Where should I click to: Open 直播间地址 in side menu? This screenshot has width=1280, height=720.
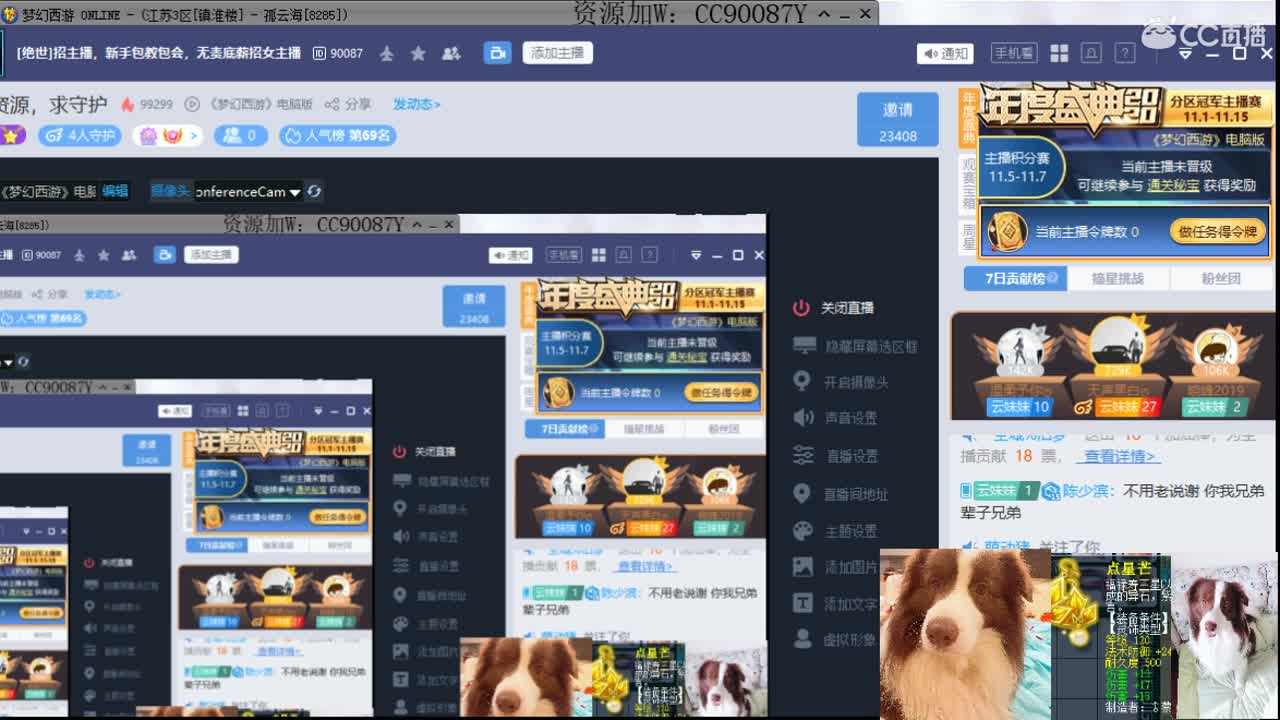841,494
